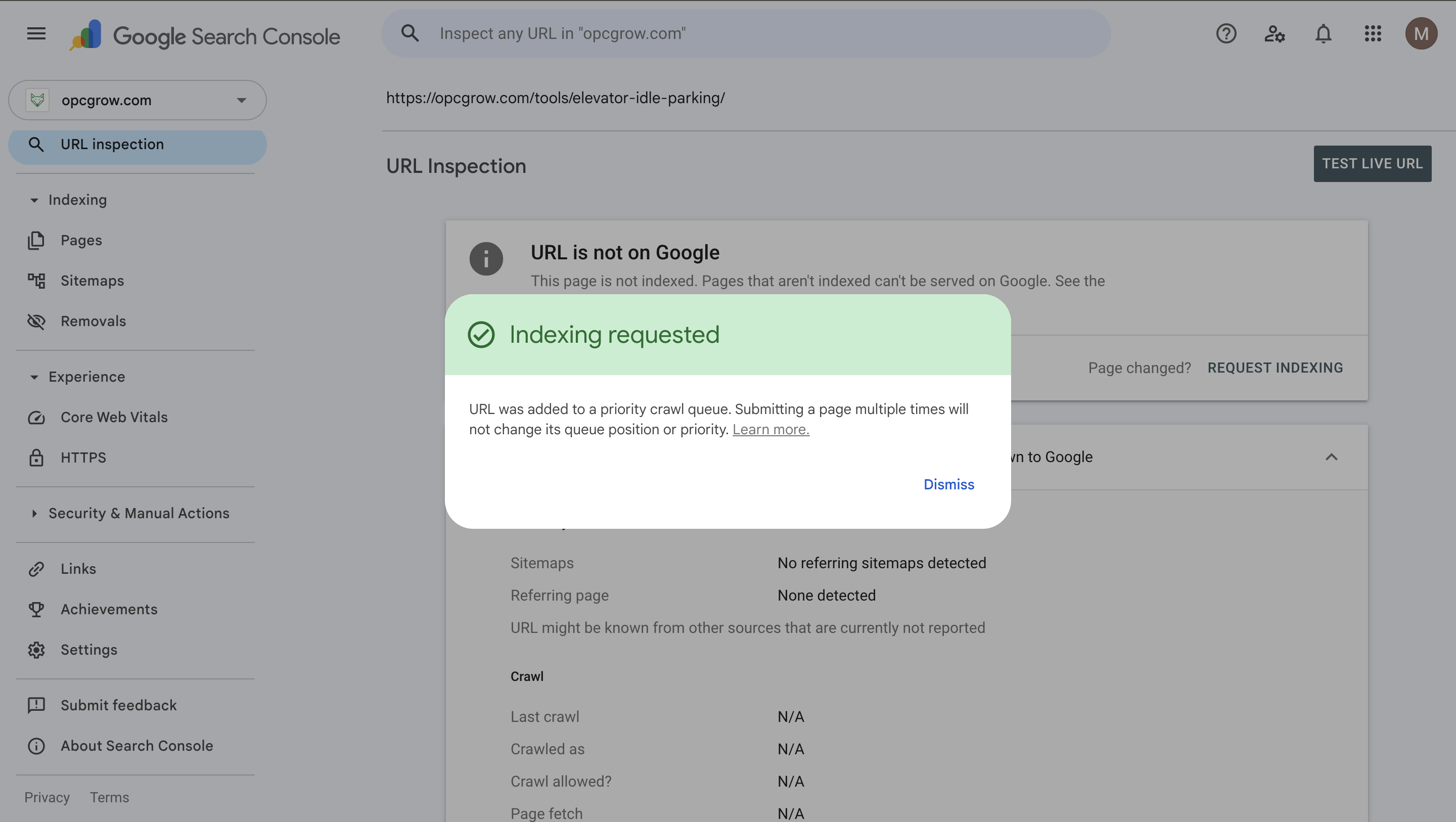Viewport: 1456px width, 822px height.
Task: Click 'URL is not on Google' heading
Action: (624, 253)
